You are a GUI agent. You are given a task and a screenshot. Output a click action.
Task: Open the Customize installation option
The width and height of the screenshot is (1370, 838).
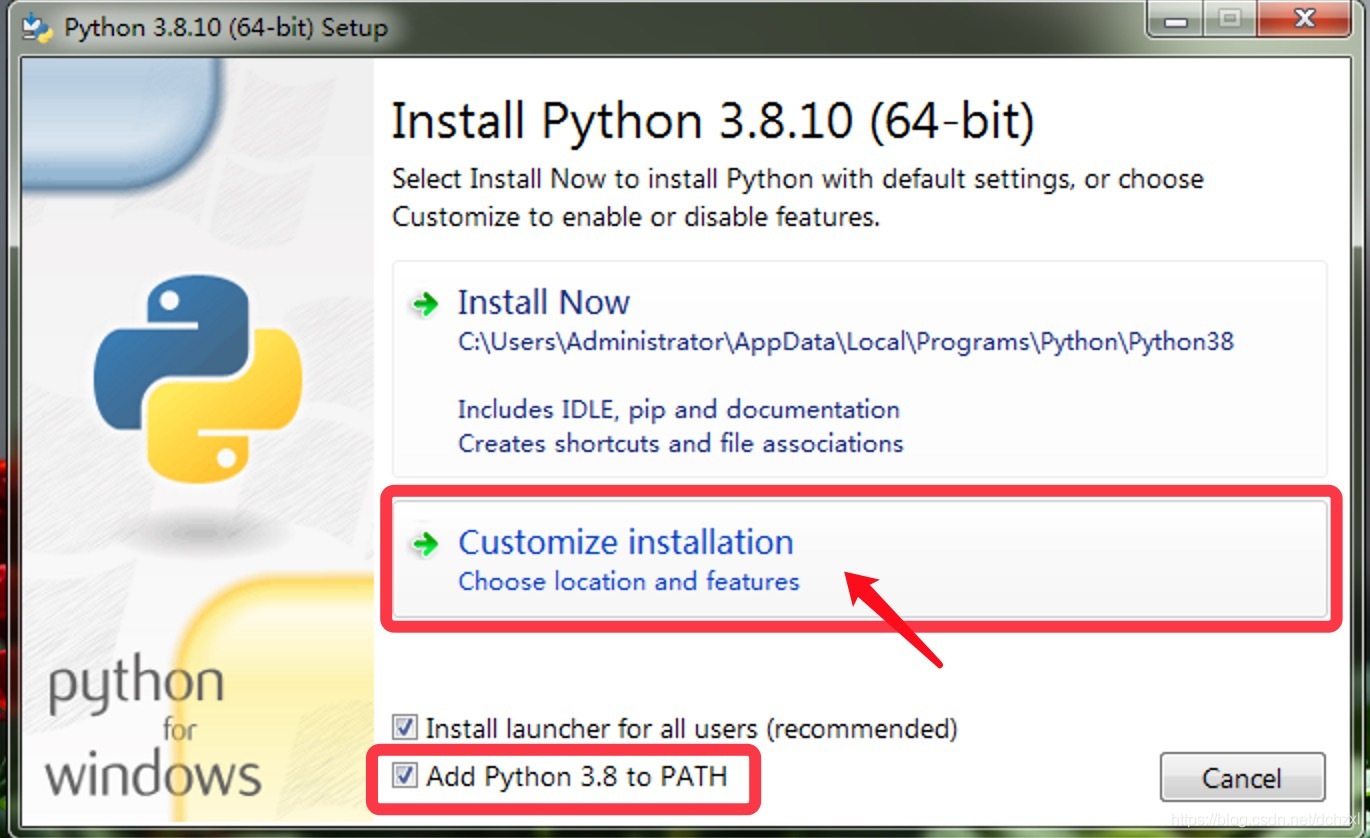[860, 559]
